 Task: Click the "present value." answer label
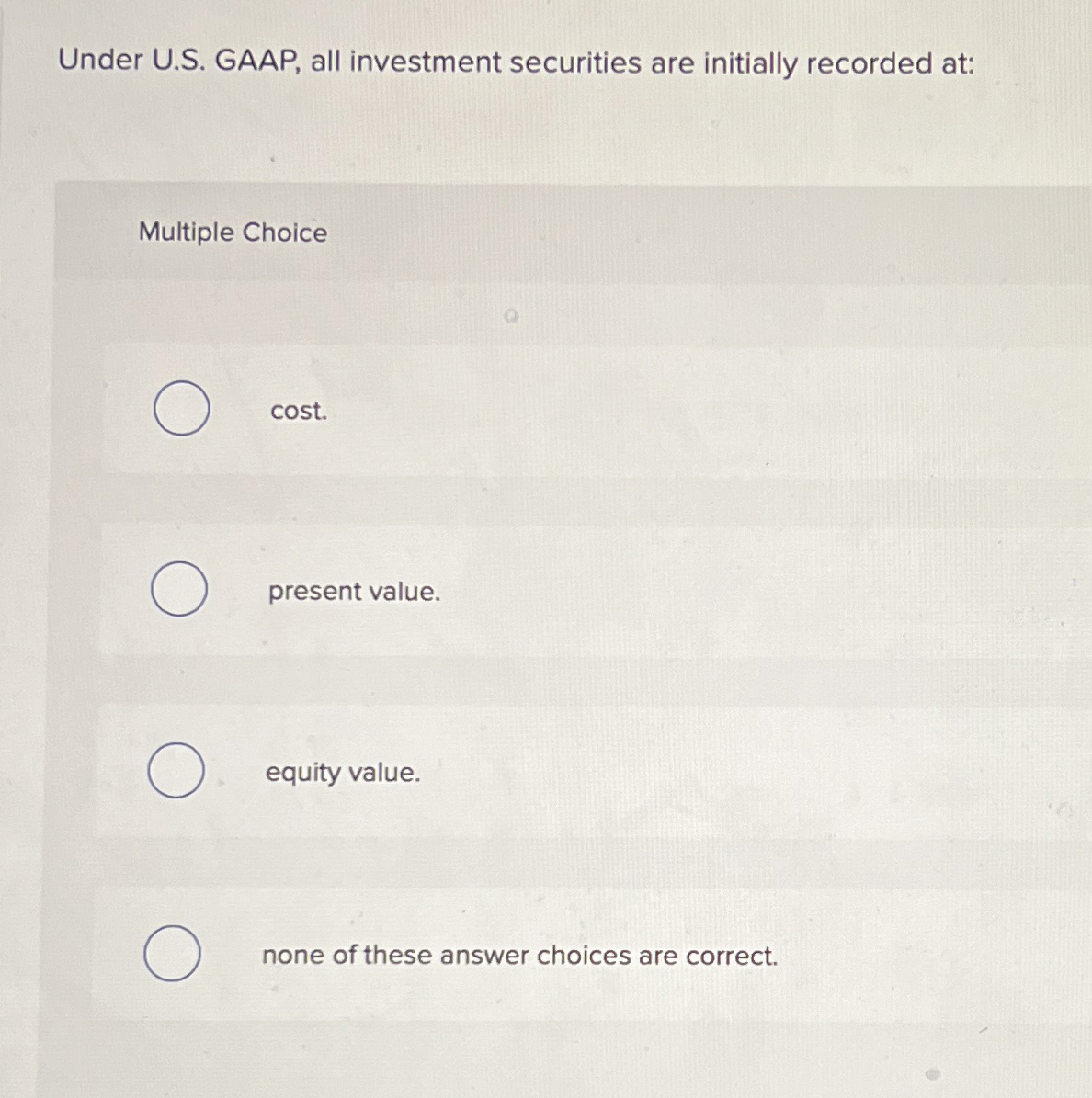click(355, 593)
